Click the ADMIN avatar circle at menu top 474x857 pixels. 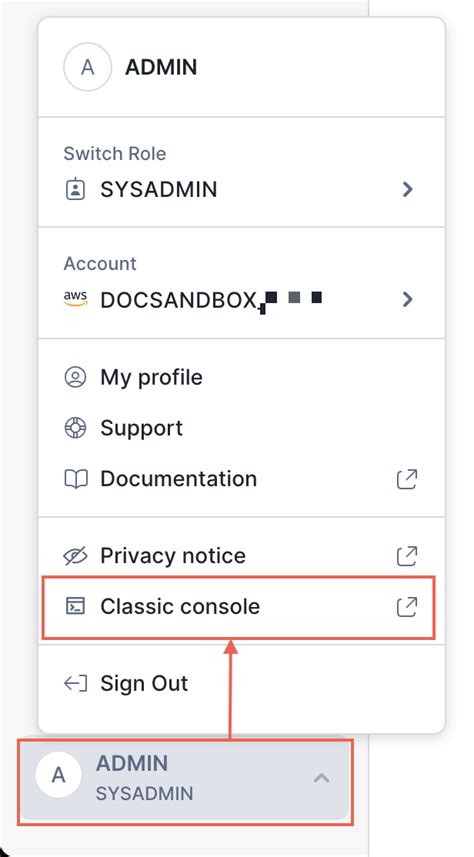(88, 67)
